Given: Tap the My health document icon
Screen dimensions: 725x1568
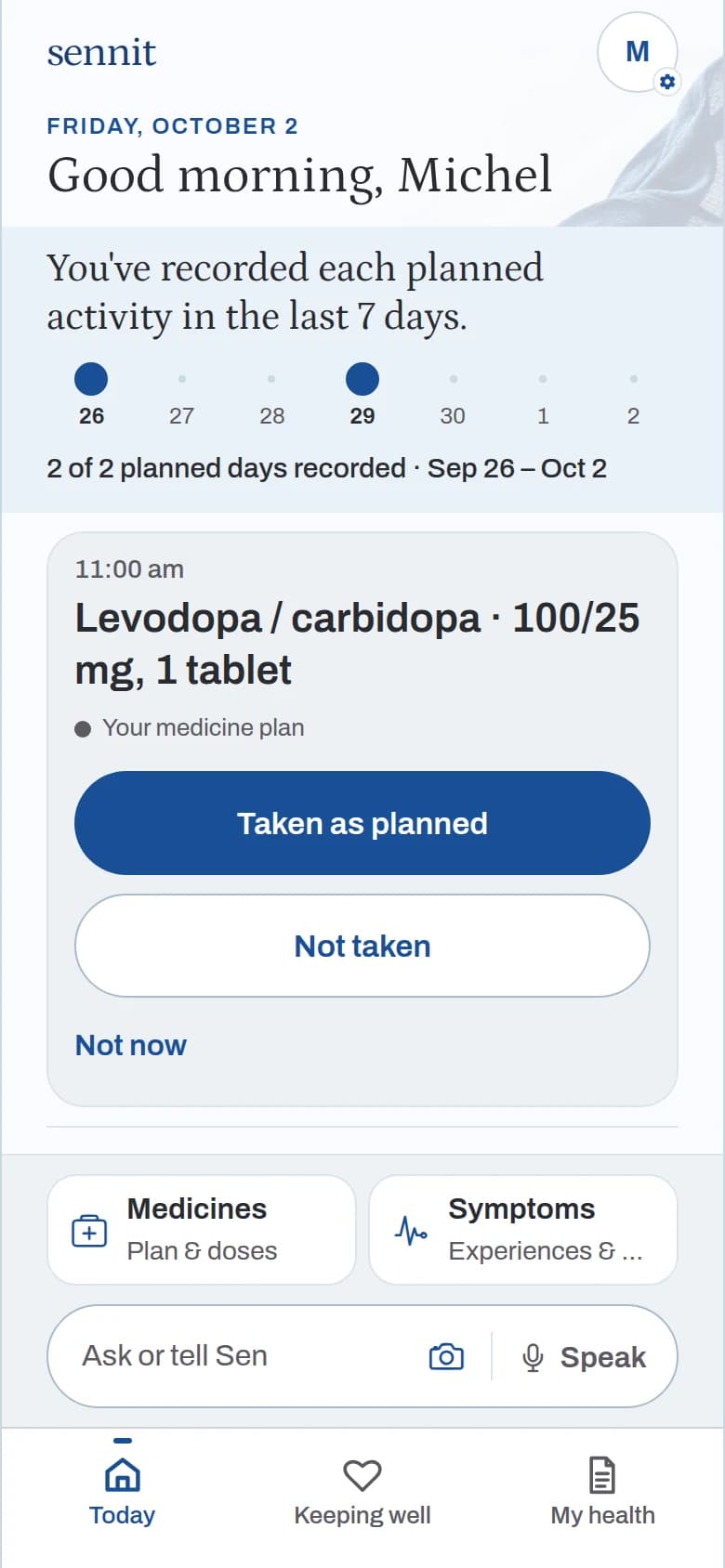Looking at the screenshot, I should 602,1475.
